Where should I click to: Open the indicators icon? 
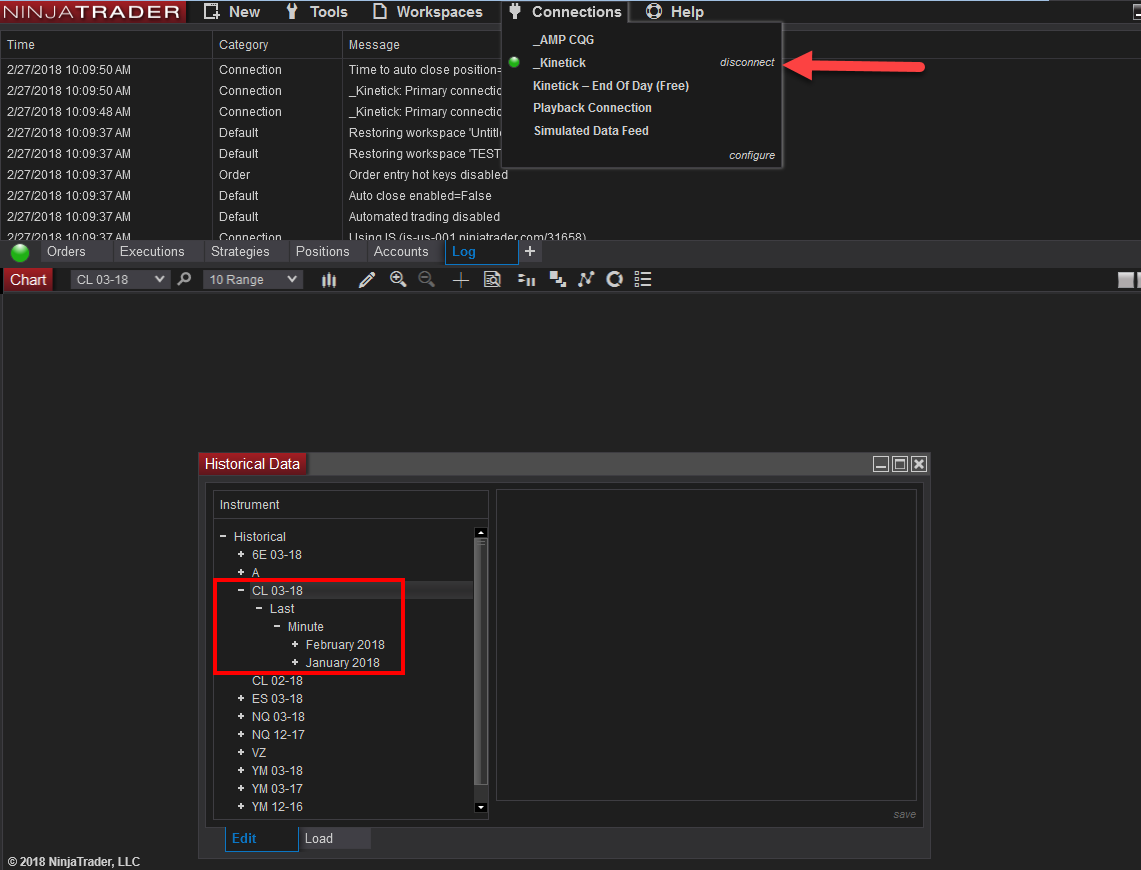(x=586, y=279)
